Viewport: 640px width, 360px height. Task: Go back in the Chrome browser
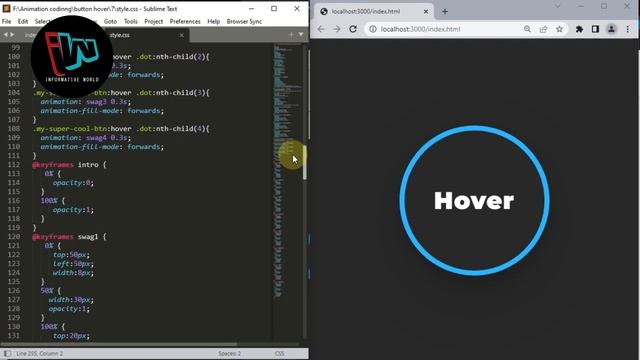(x=321, y=29)
